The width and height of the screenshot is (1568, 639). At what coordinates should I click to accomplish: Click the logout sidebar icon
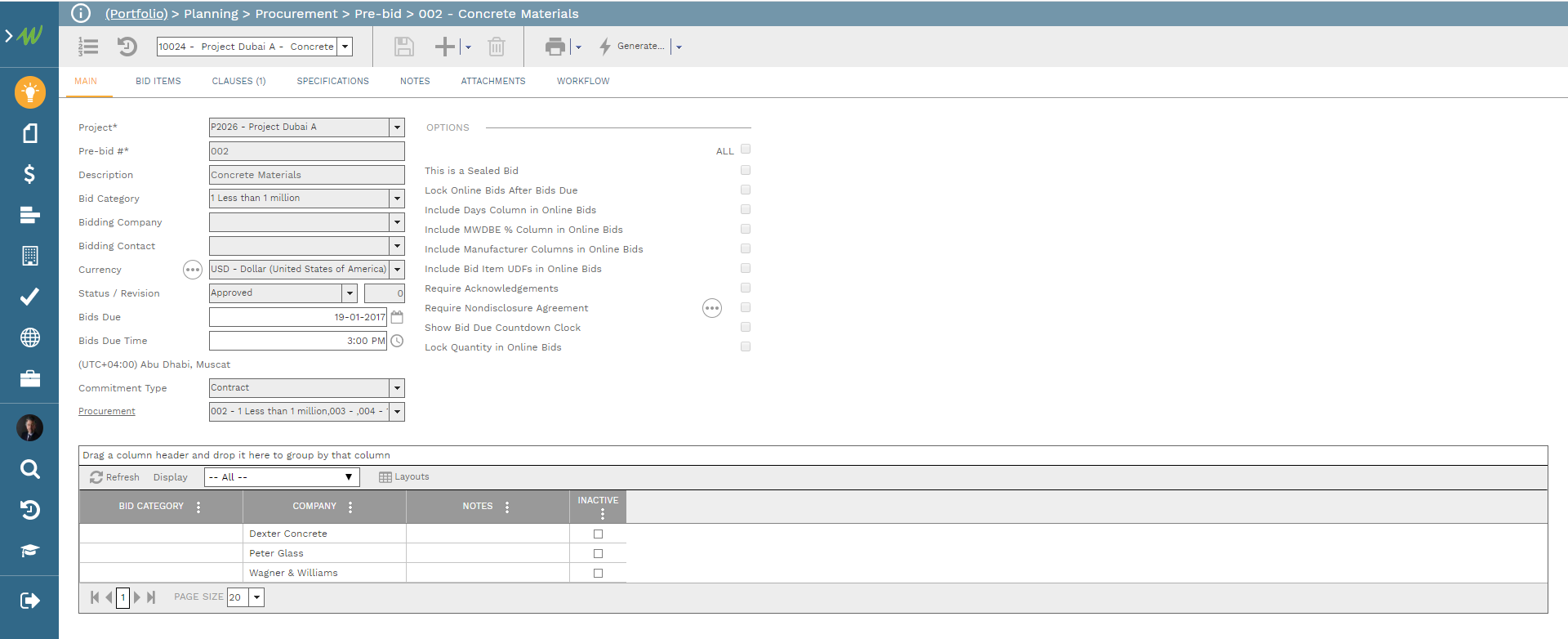29,601
